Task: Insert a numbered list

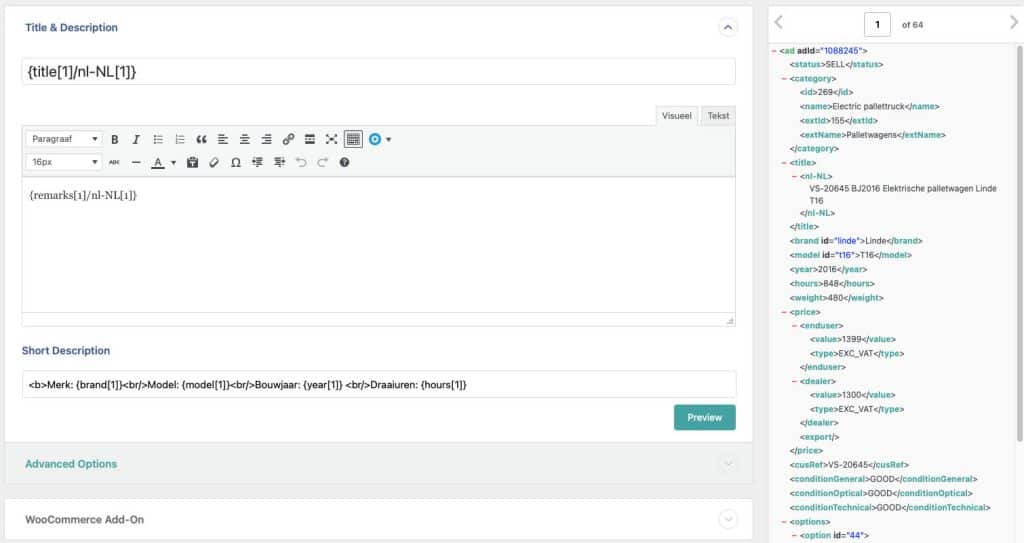Action: 180,139
